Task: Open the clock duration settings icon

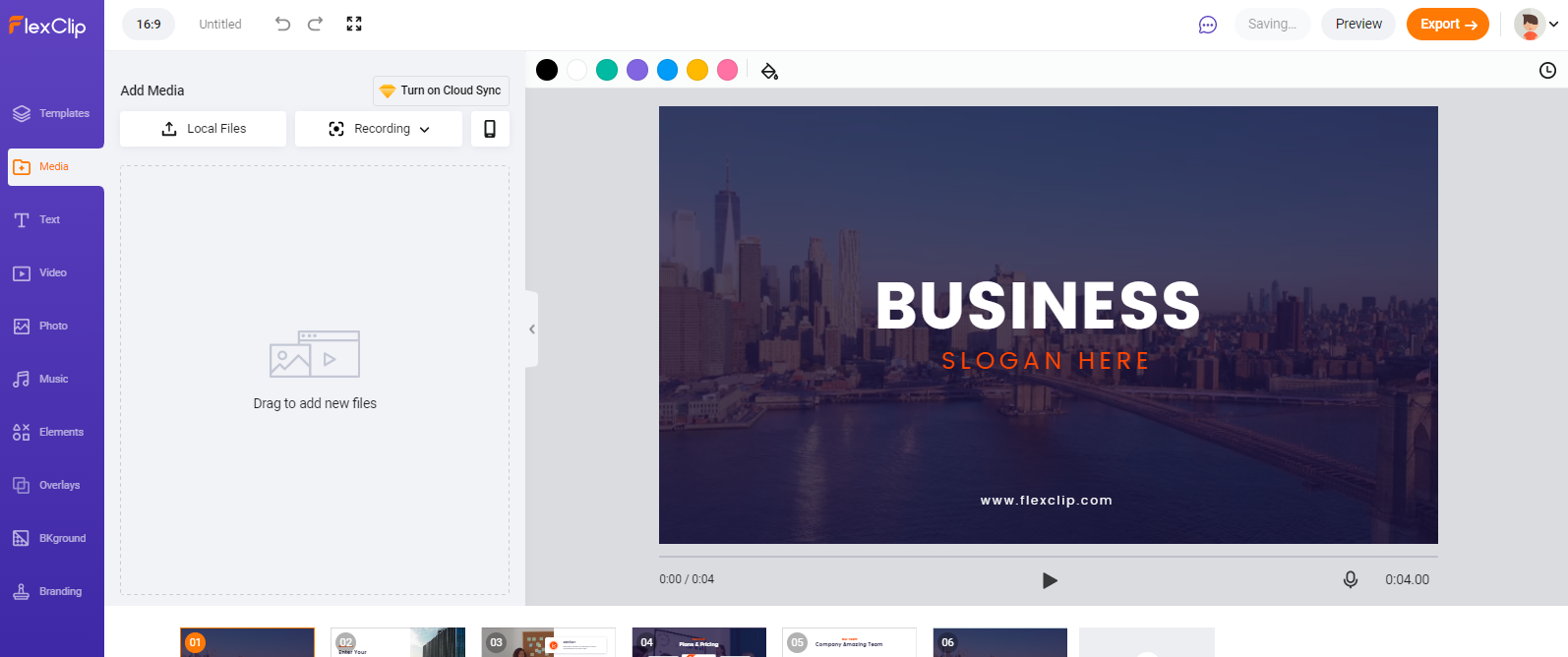Action: (x=1547, y=70)
